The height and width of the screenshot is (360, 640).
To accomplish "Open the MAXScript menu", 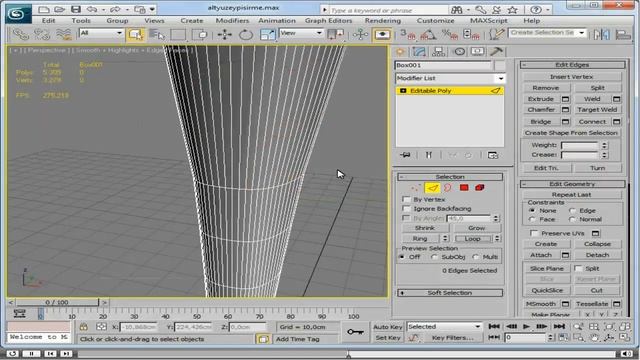I will (x=489, y=20).
